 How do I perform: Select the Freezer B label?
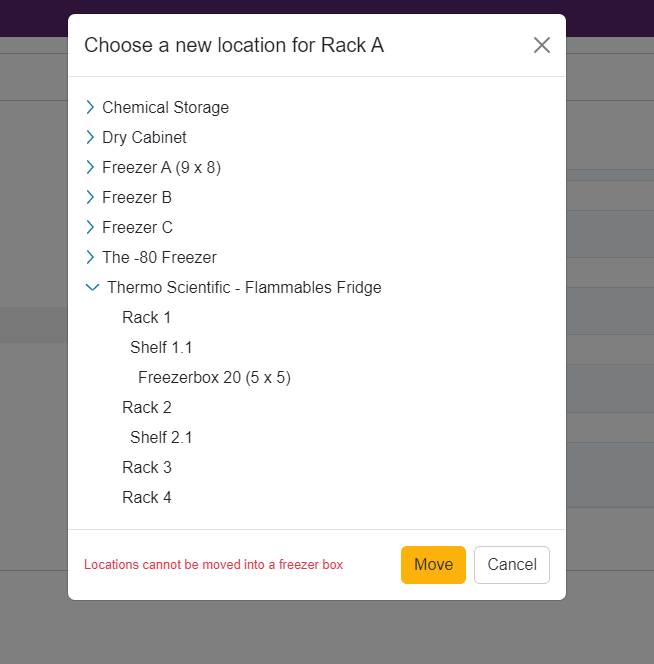(x=137, y=197)
